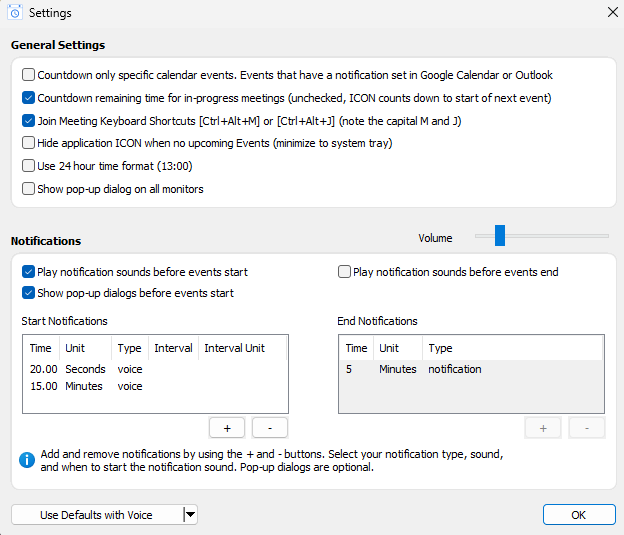Confirm settings with the OK button
This screenshot has width=624, height=535.
579,515
